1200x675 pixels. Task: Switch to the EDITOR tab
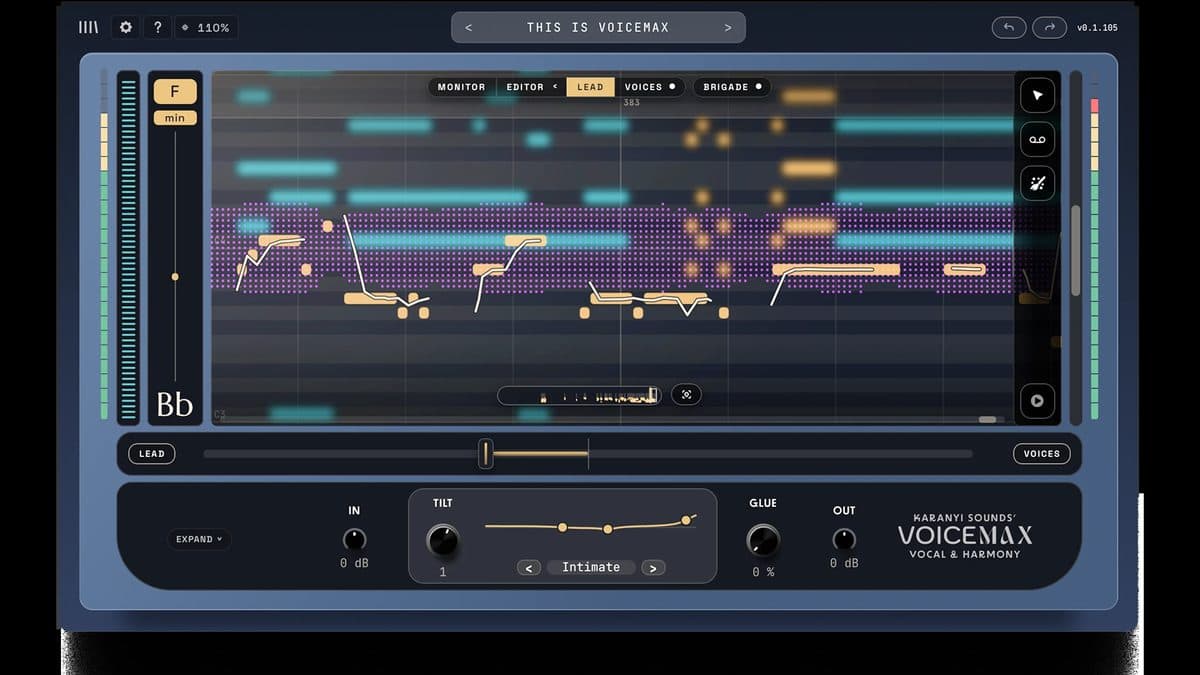[525, 87]
